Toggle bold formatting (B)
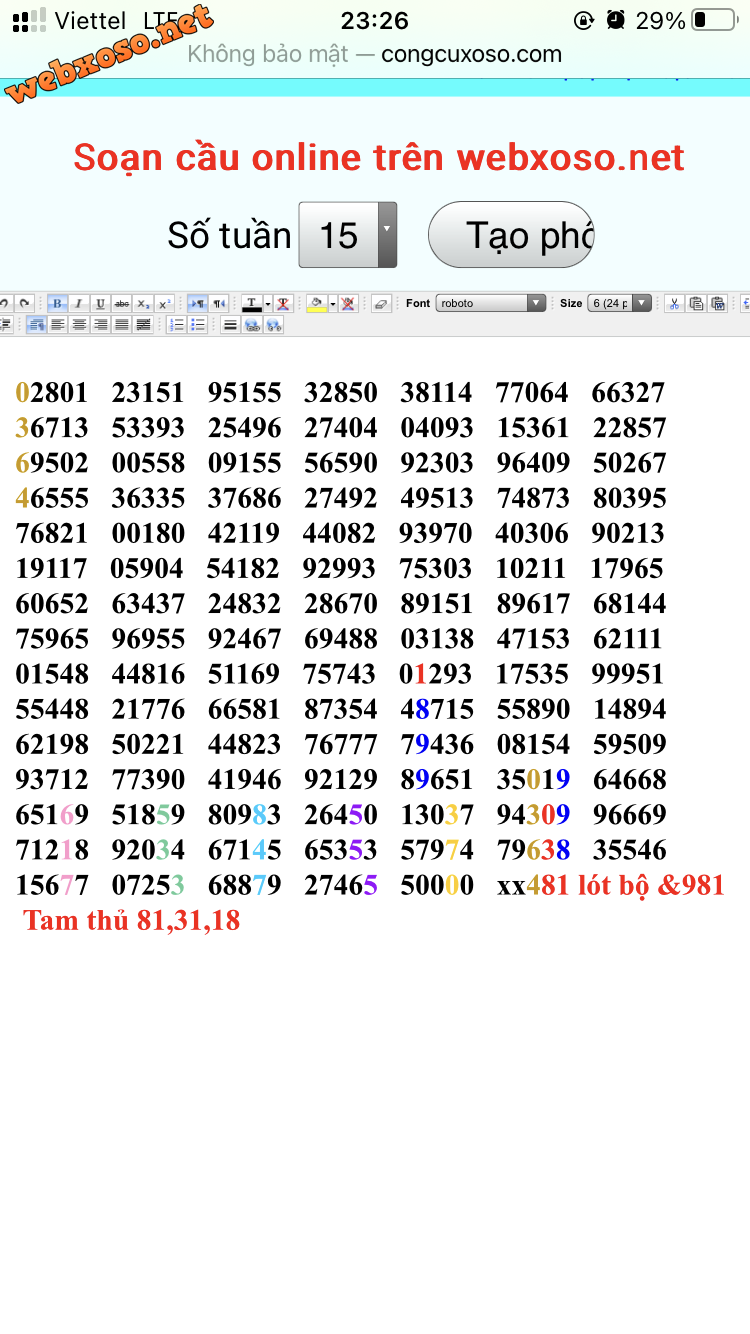Image resolution: width=750 pixels, height=1334 pixels. (x=57, y=303)
